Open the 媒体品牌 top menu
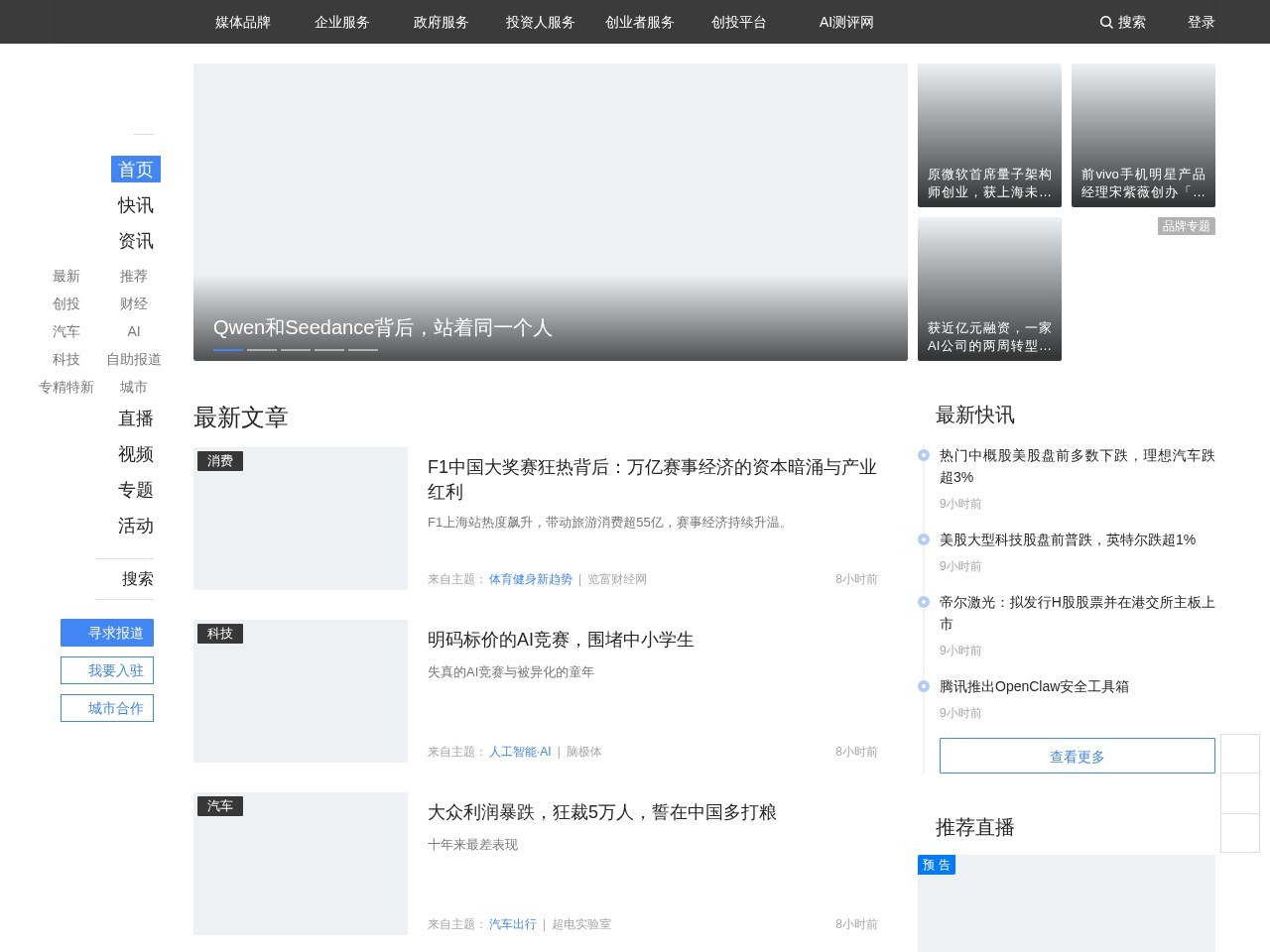 [x=242, y=22]
